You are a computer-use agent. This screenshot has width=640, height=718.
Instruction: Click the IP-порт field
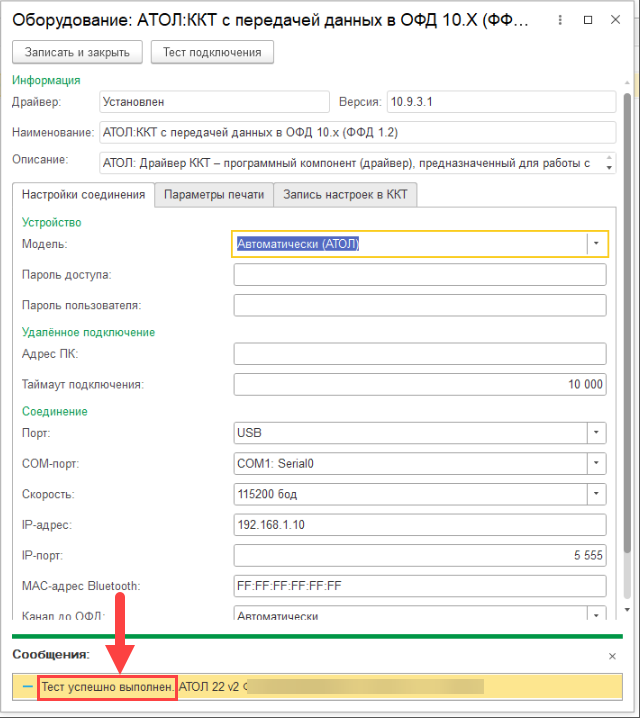pos(420,555)
